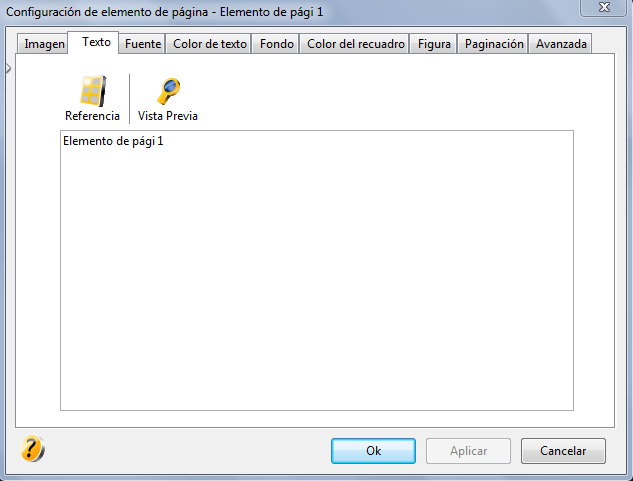Click the Vista Previa magnifier icon
This screenshot has width=633, height=481.
tap(168, 91)
